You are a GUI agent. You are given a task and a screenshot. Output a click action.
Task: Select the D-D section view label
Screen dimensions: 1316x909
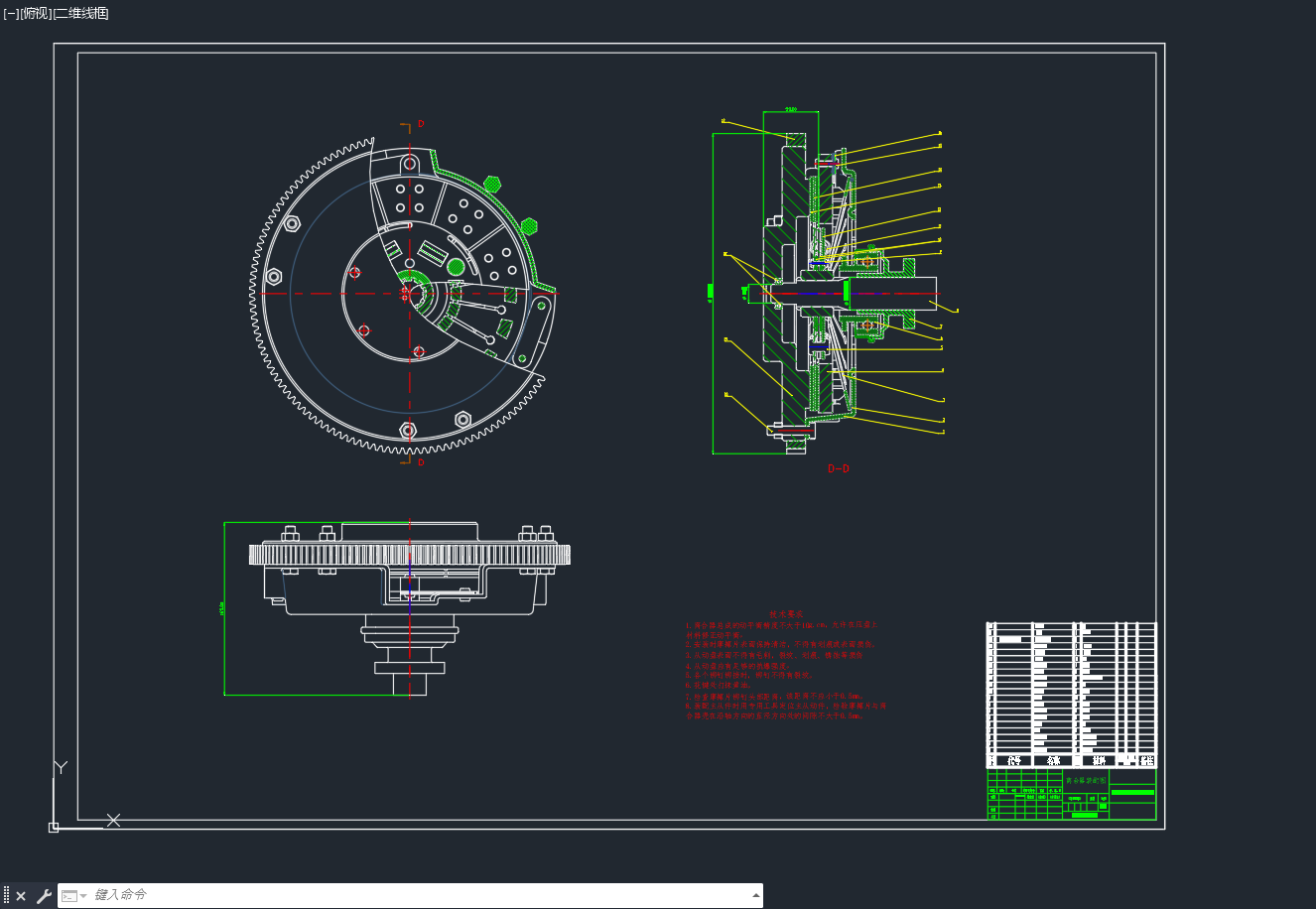pyautogui.click(x=839, y=468)
